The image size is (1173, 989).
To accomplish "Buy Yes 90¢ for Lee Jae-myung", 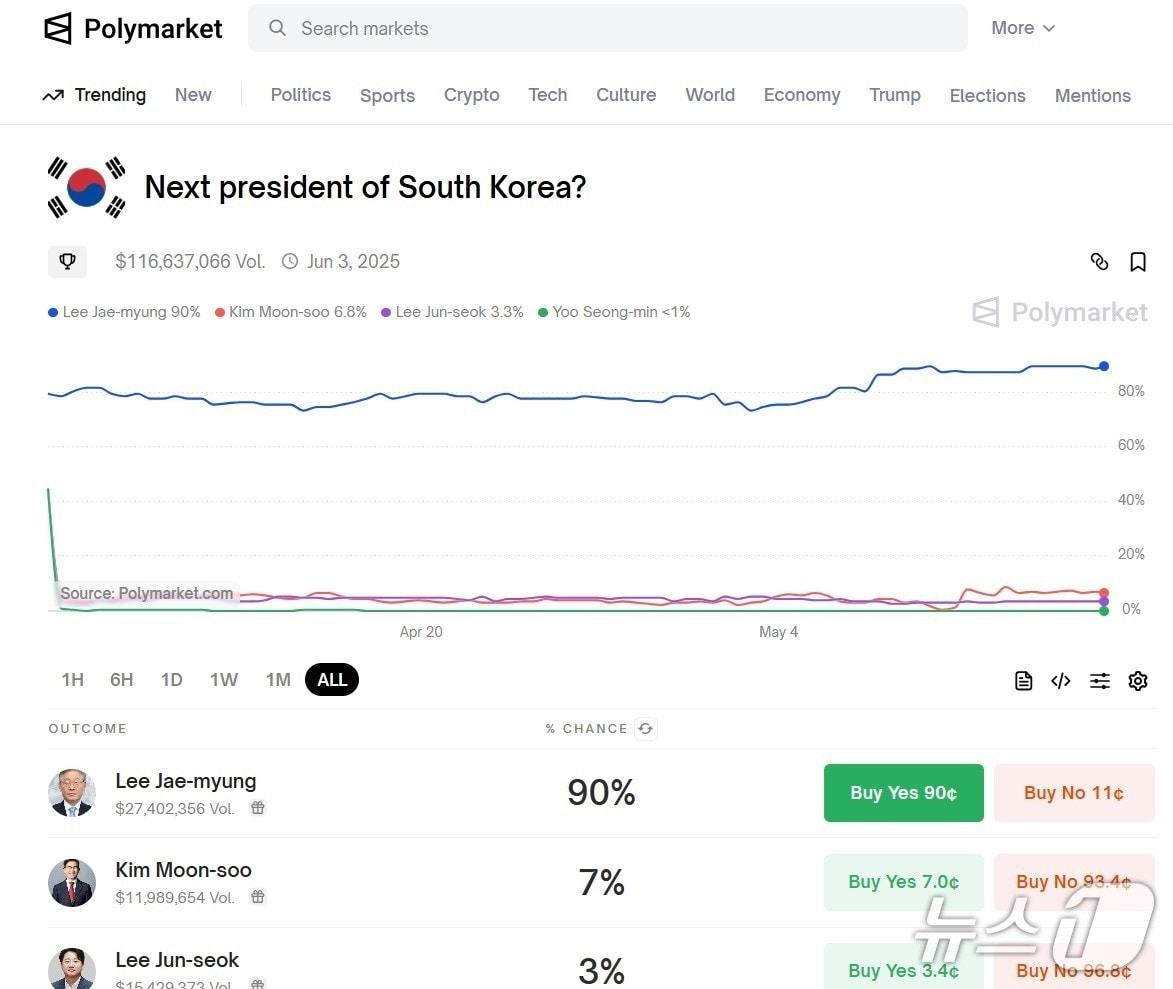I will (x=903, y=793).
